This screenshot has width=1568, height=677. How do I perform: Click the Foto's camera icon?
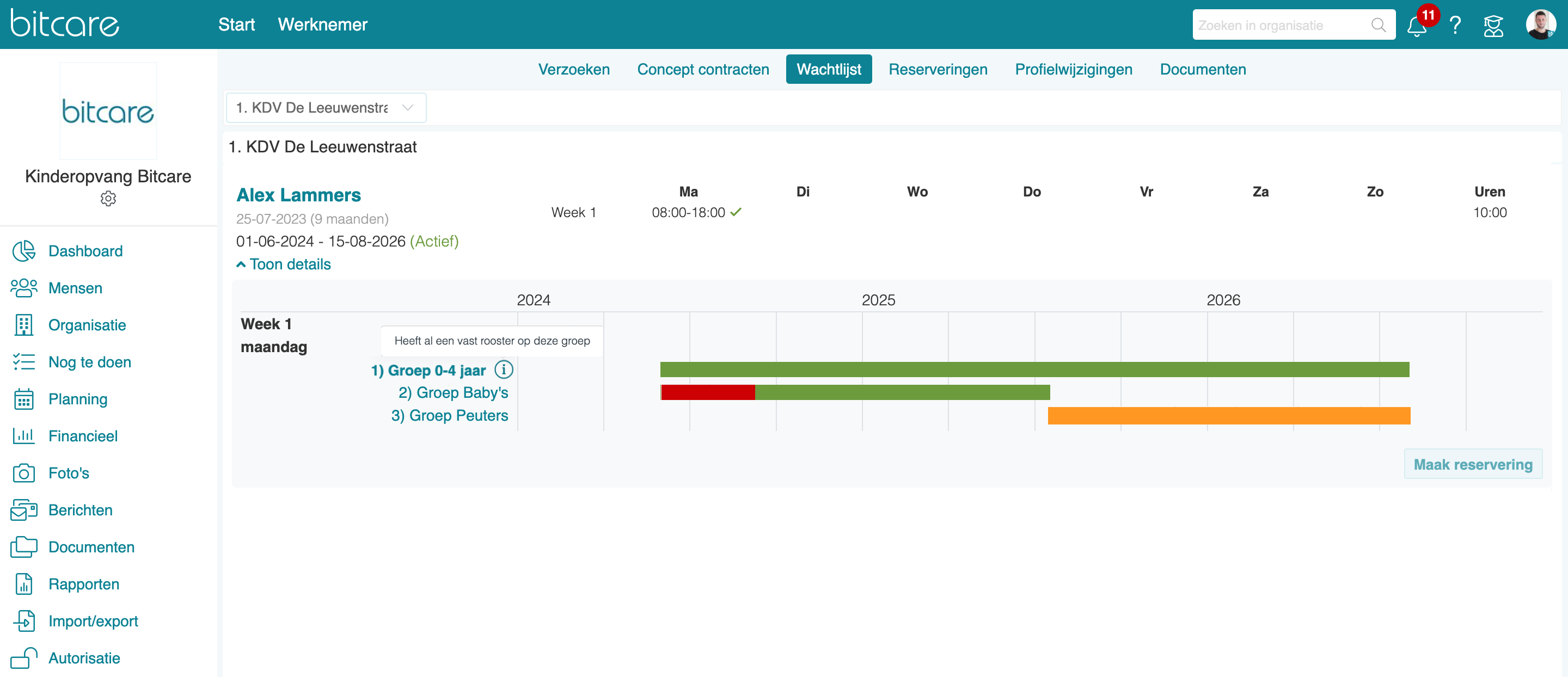(x=24, y=472)
